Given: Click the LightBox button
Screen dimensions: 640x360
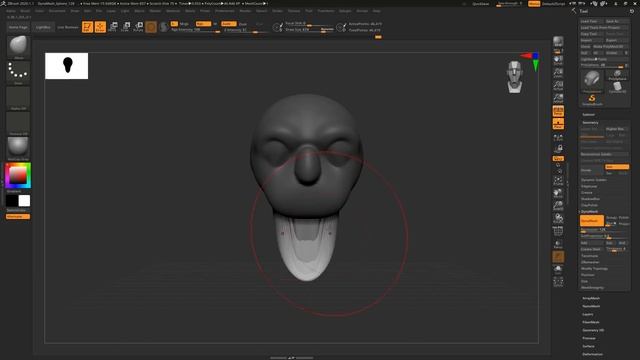Looking at the screenshot, I should pos(43,27).
